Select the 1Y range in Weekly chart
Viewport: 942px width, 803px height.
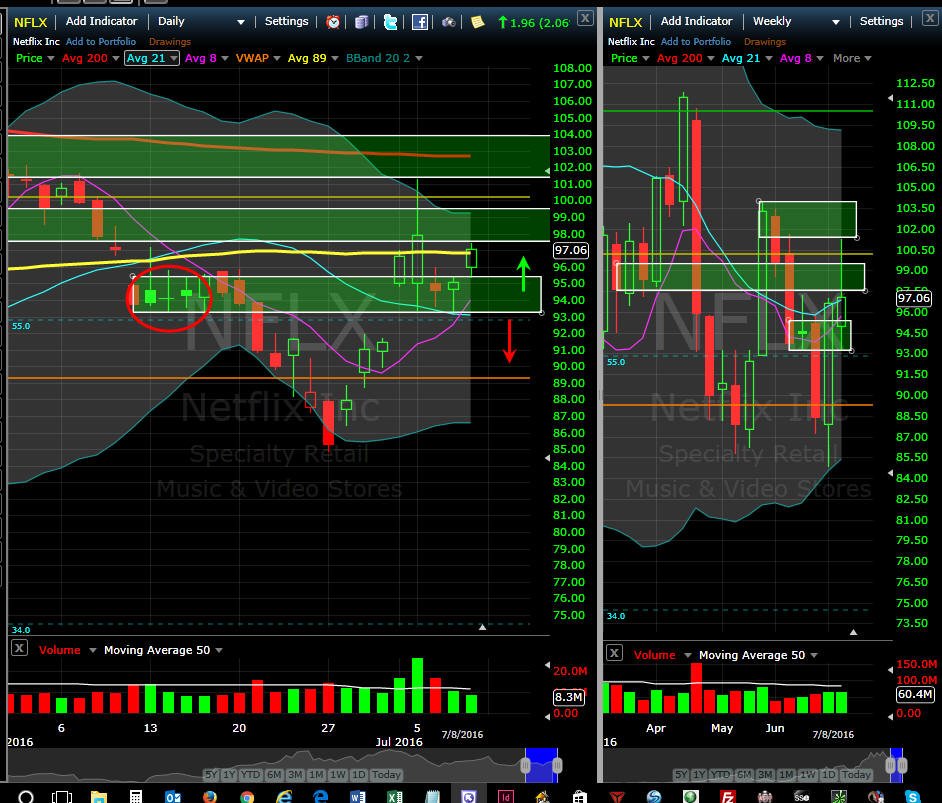[699, 775]
